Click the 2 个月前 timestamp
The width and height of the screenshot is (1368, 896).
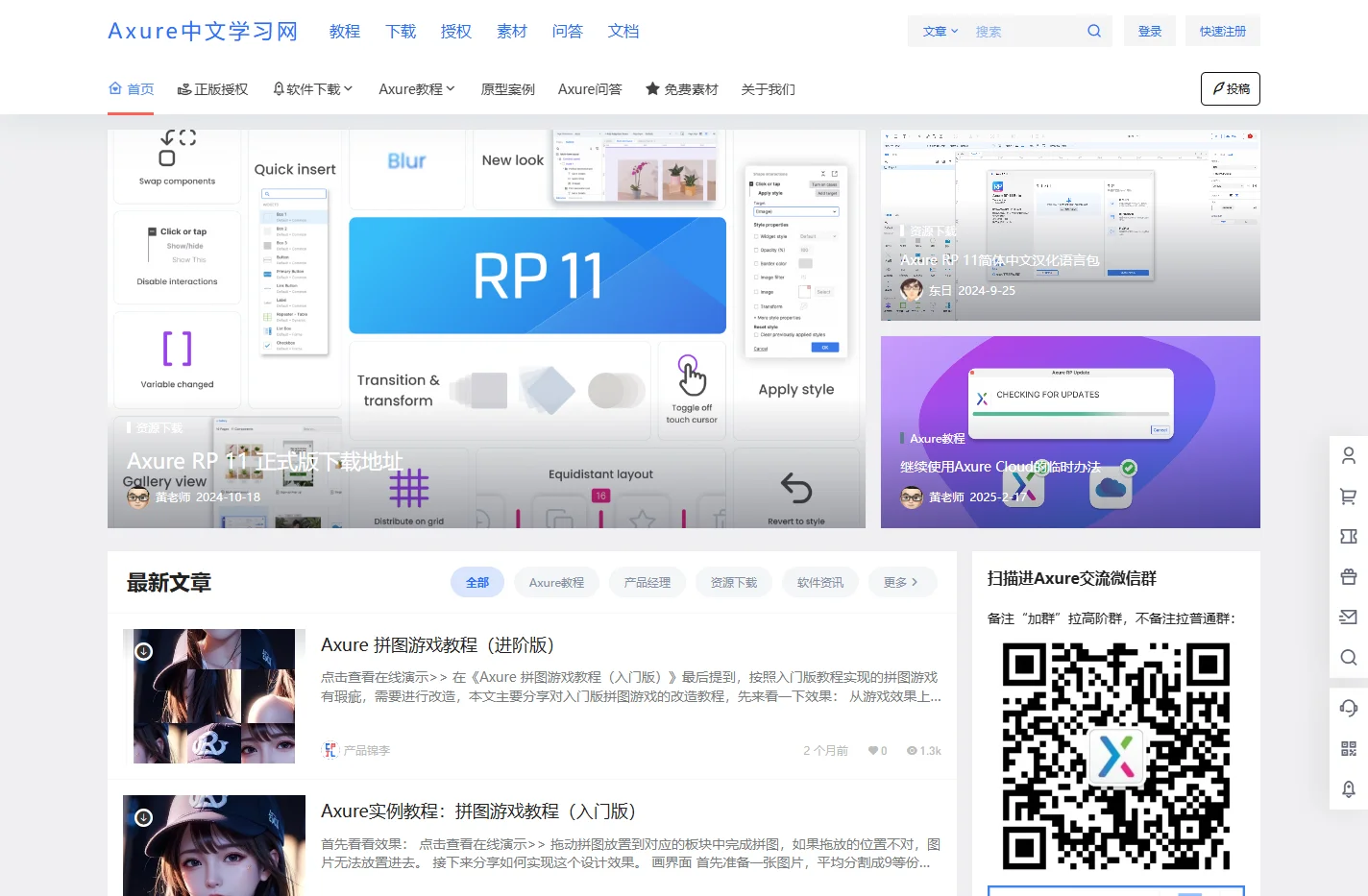(825, 751)
